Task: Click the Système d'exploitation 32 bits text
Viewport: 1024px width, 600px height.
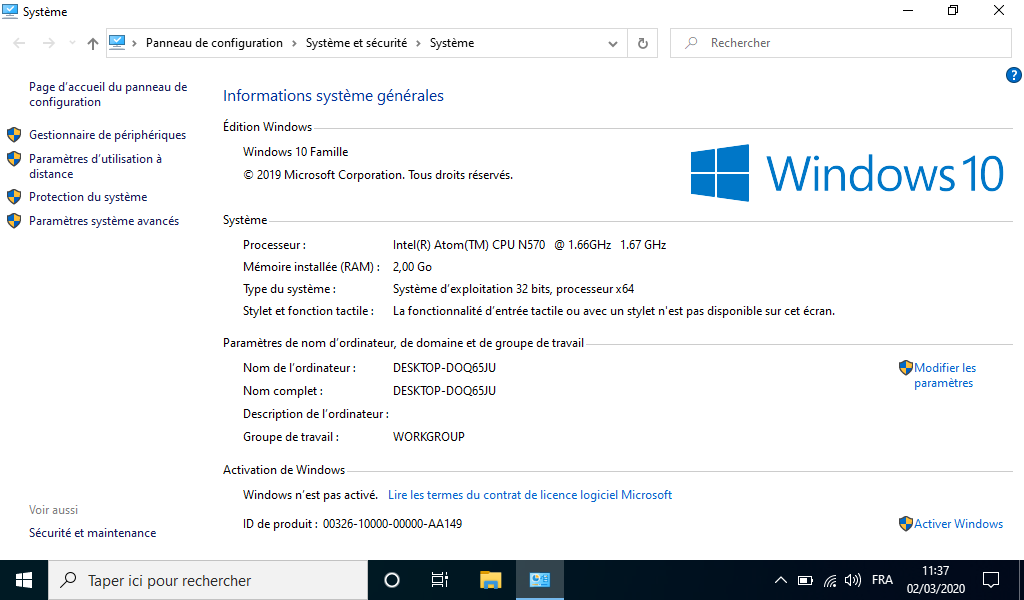Action: coord(513,289)
